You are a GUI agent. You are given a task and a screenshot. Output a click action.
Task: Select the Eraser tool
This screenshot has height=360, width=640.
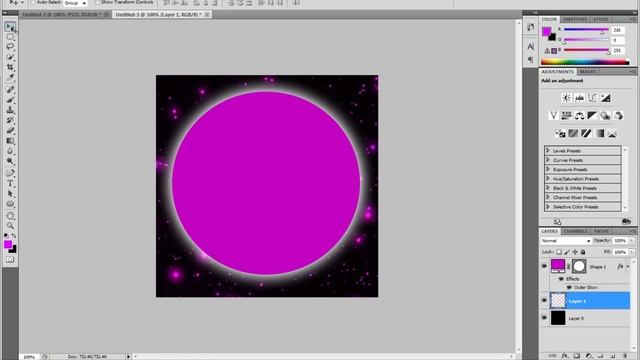(x=10, y=130)
